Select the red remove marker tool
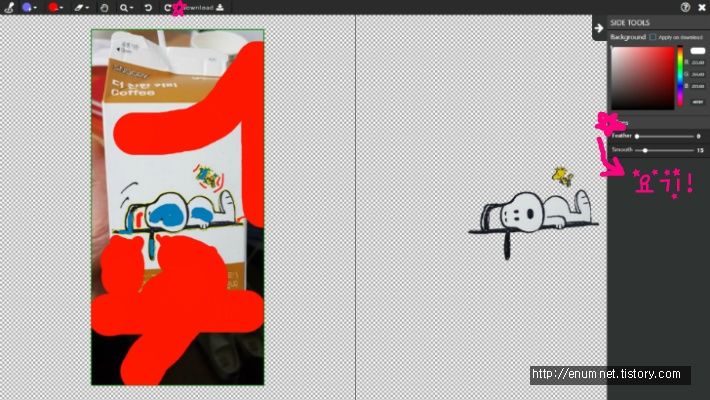710x400 pixels. (53, 7)
